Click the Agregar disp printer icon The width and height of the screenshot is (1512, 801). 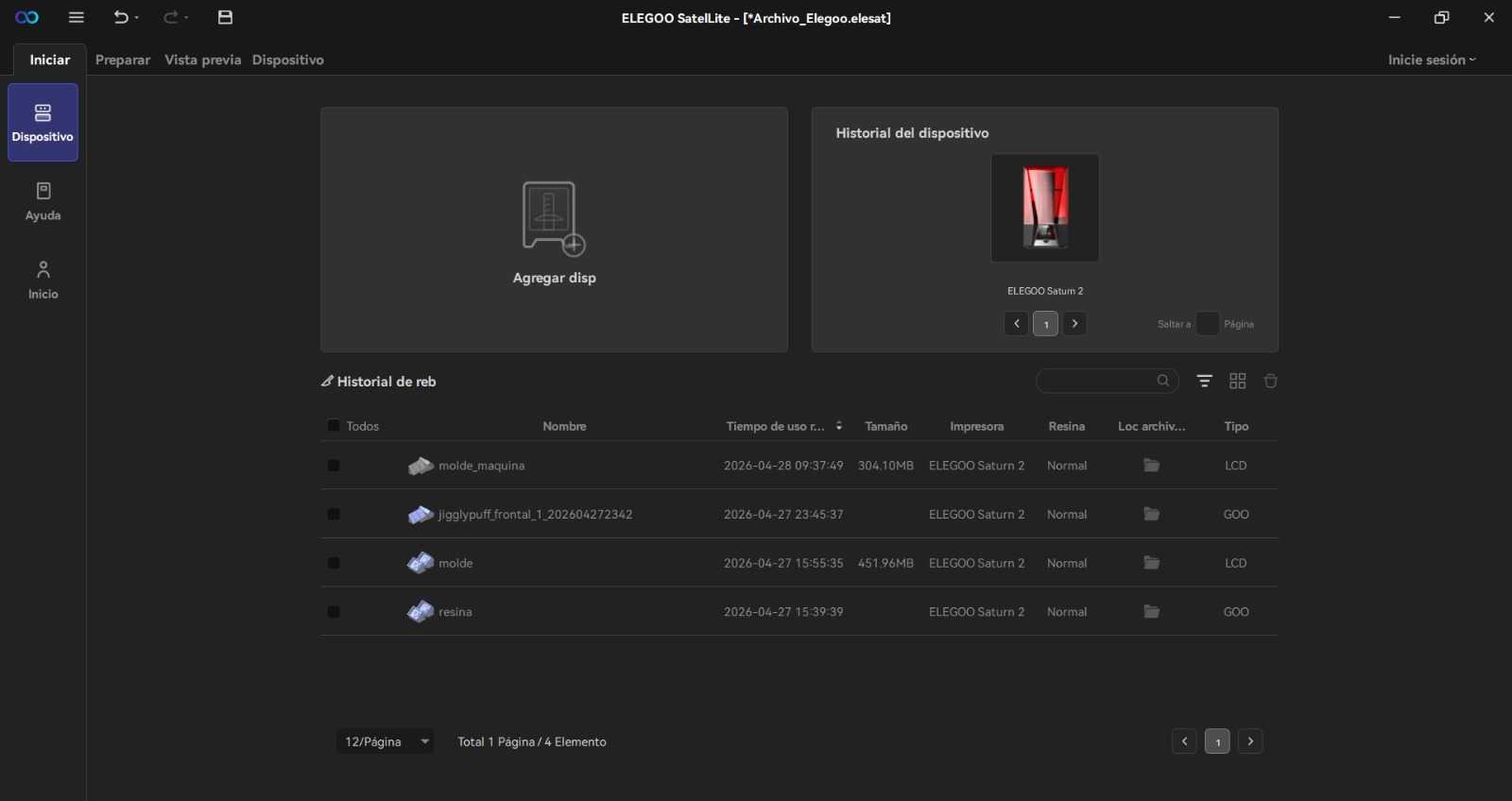(x=554, y=218)
